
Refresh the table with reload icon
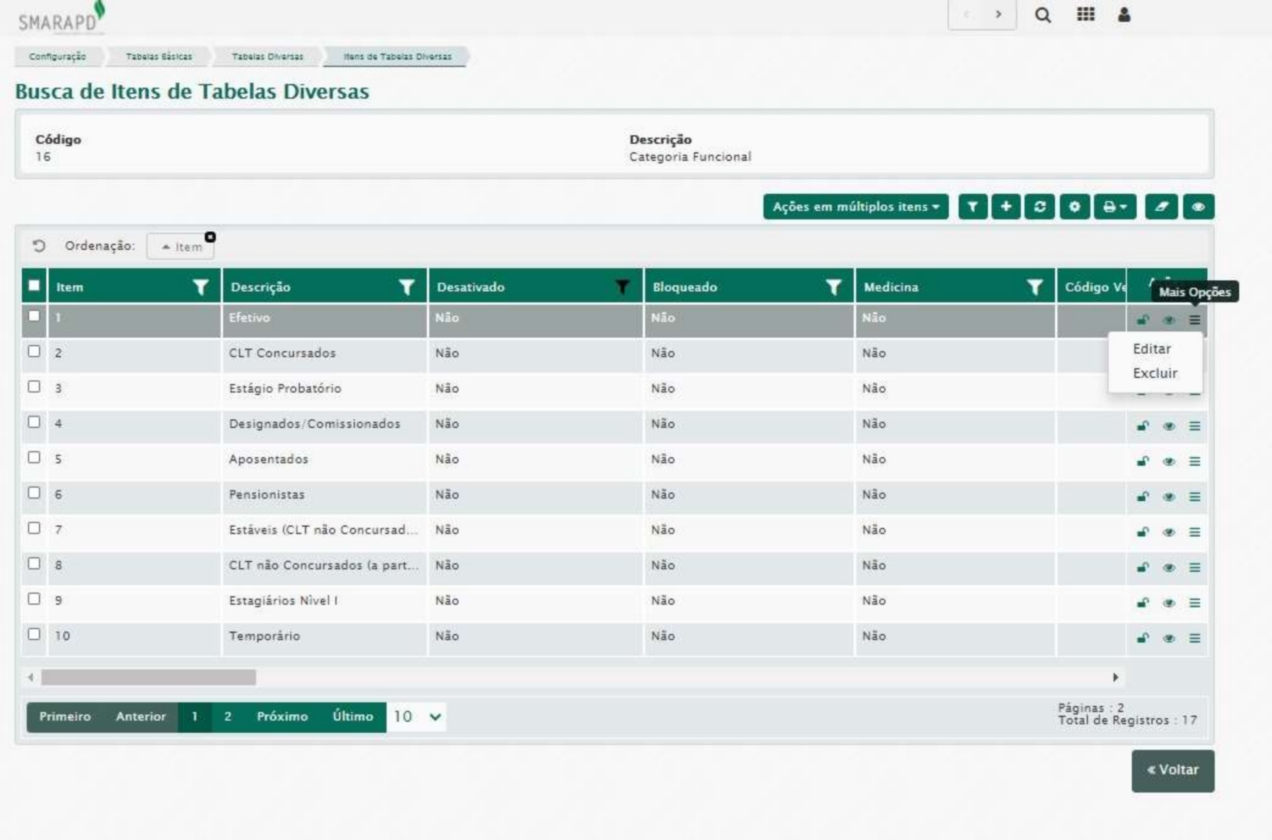(1041, 206)
